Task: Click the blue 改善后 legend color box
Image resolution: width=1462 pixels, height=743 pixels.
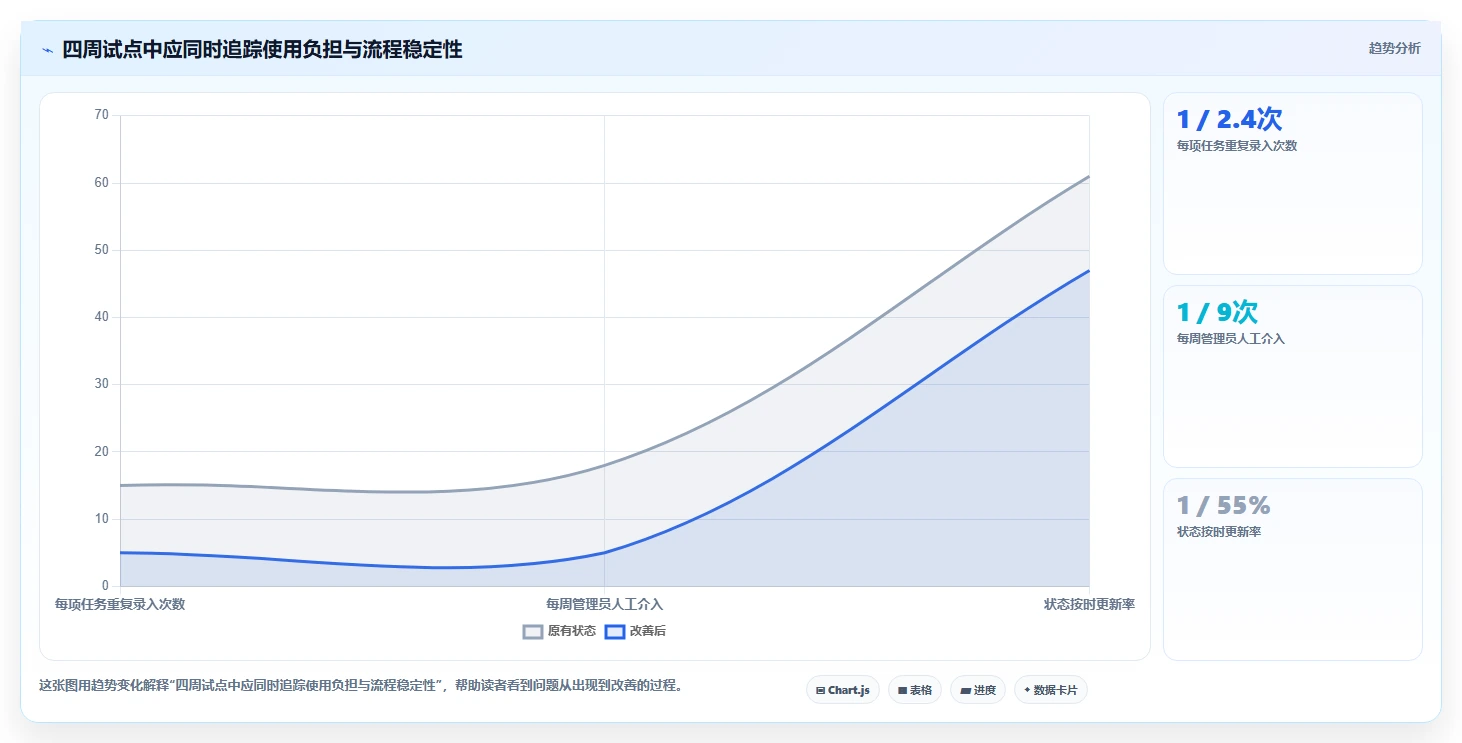Action: (x=615, y=631)
